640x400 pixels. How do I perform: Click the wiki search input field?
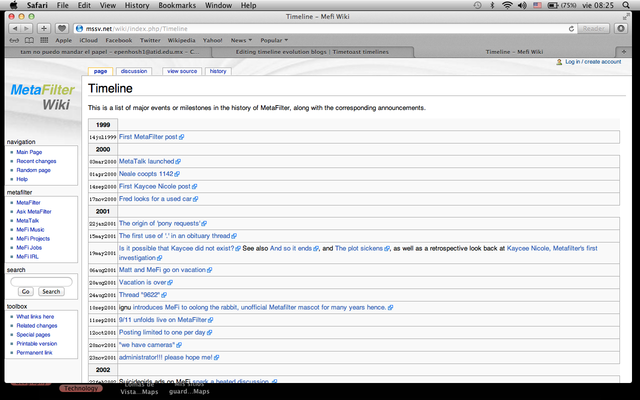point(41,281)
